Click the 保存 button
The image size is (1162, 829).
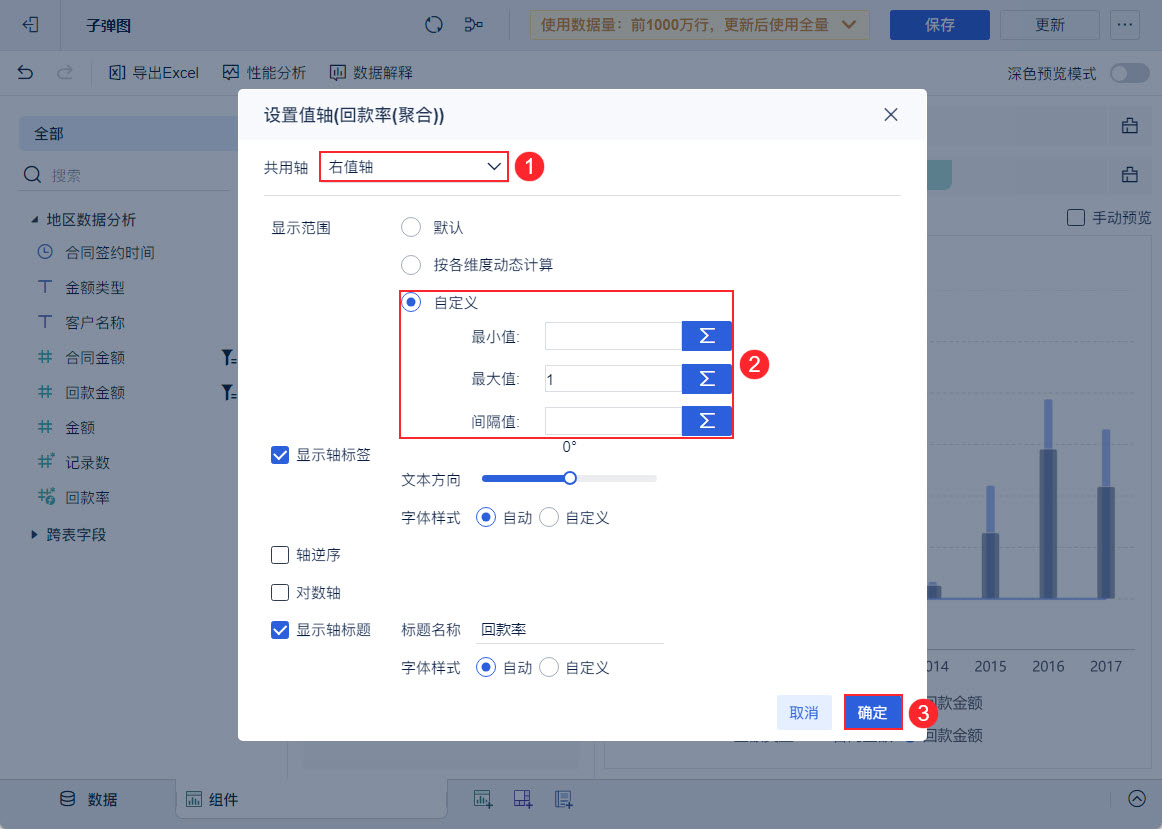(940, 25)
